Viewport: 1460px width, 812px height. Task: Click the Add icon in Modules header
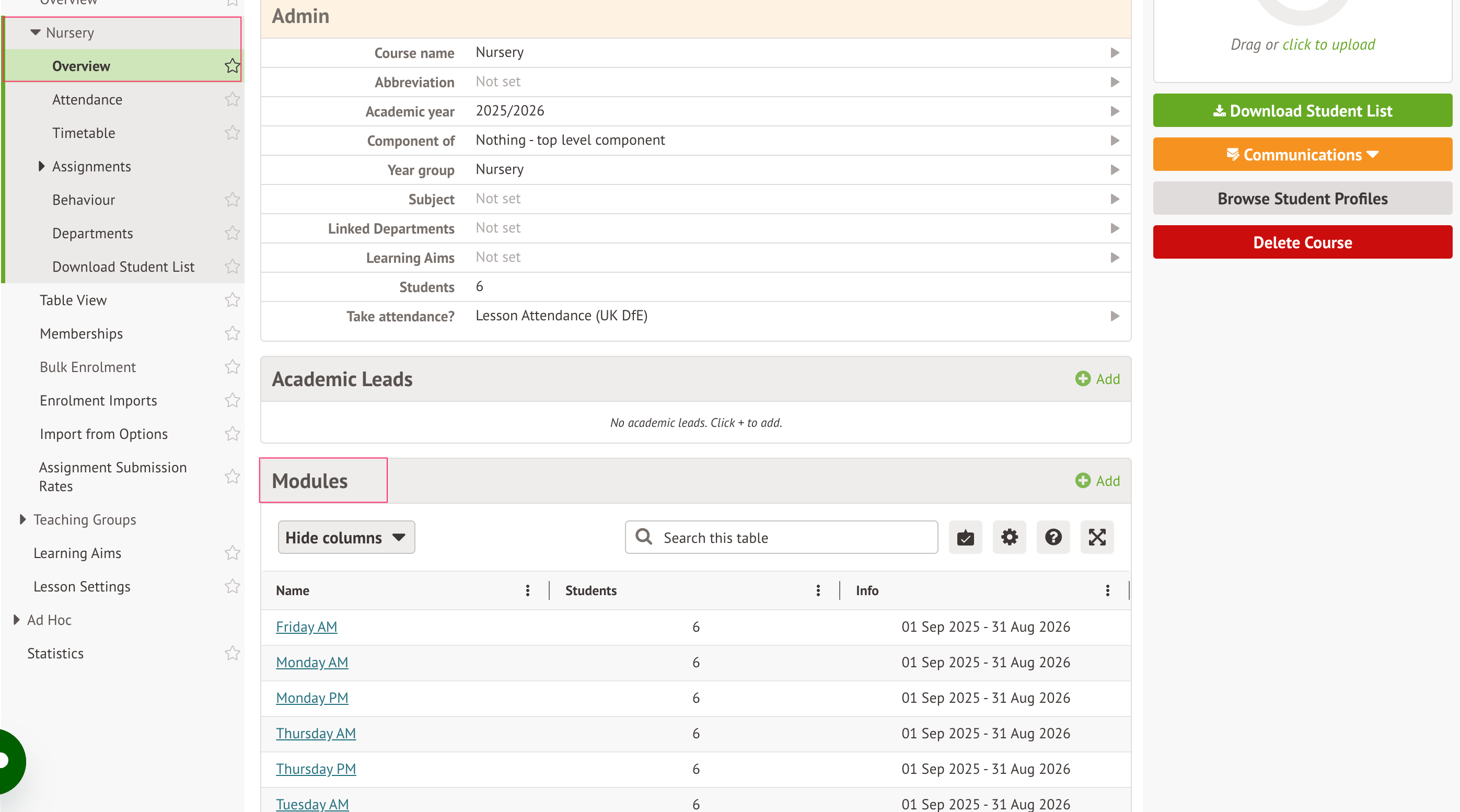[1083, 481]
